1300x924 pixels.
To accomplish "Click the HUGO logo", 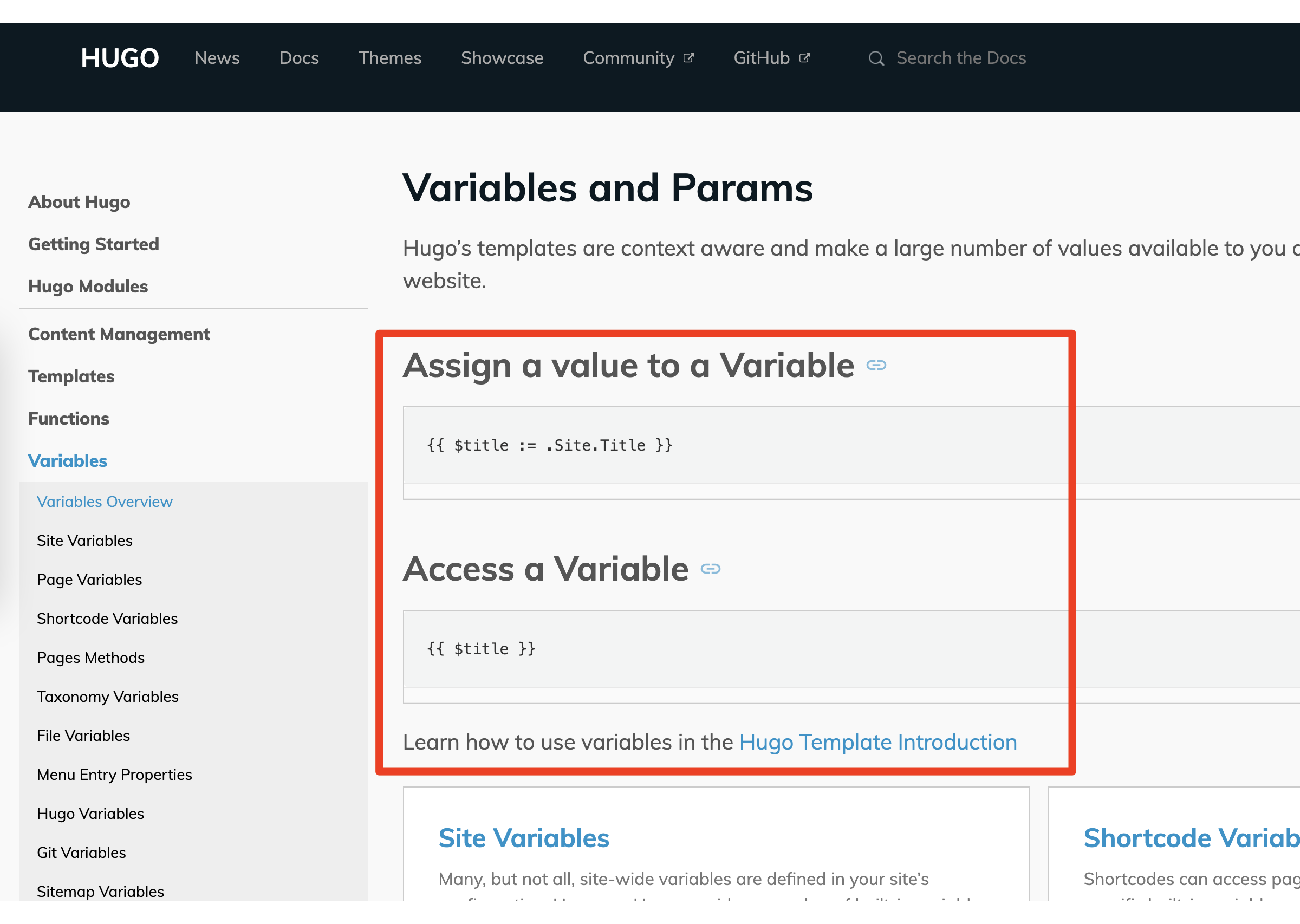I will click(120, 58).
